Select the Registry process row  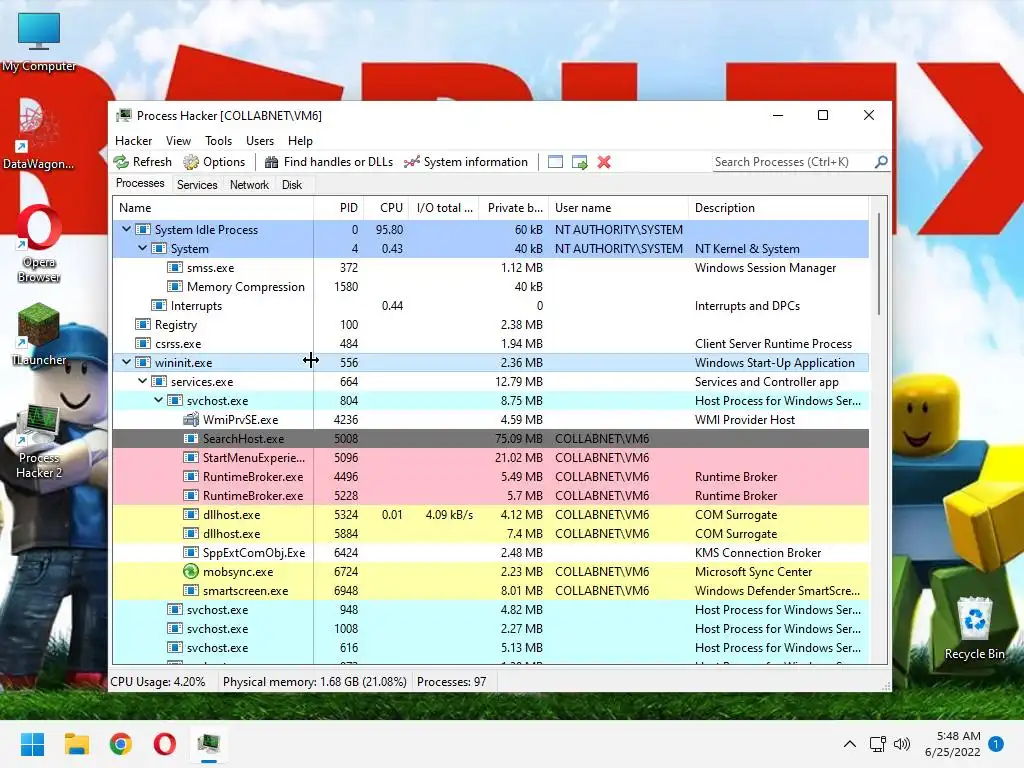pos(490,325)
